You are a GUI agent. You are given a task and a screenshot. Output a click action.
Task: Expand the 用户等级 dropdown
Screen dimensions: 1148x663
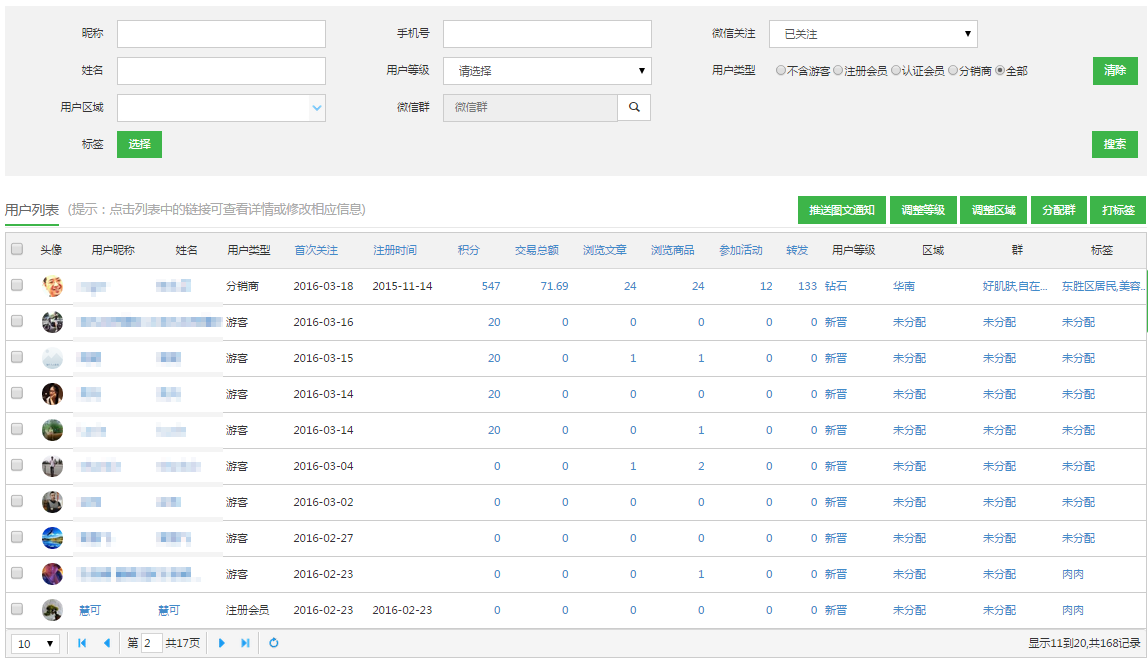click(547, 71)
